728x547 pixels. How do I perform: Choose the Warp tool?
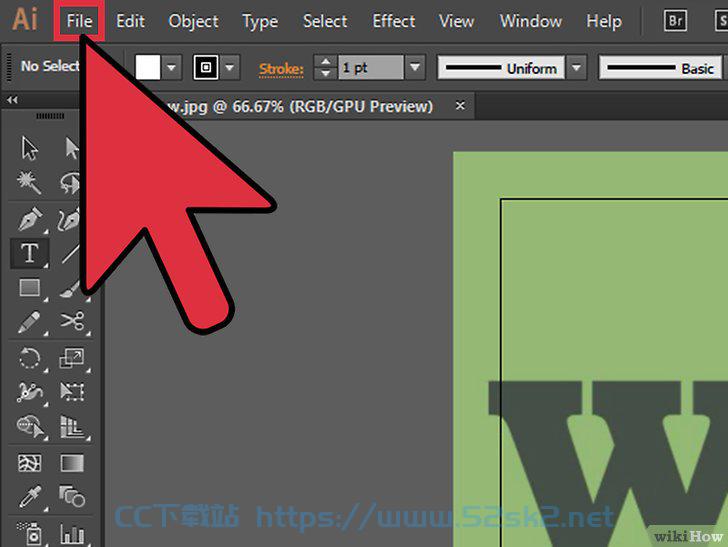point(30,392)
